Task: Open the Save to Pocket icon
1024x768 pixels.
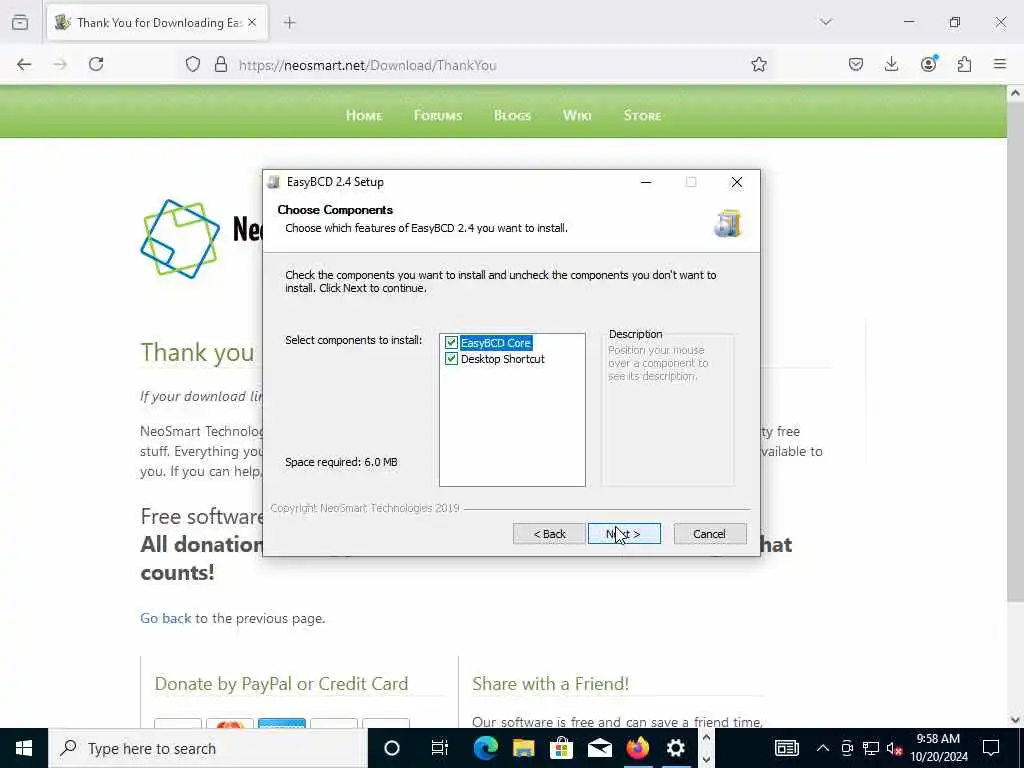Action: pyautogui.click(x=856, y=64)
